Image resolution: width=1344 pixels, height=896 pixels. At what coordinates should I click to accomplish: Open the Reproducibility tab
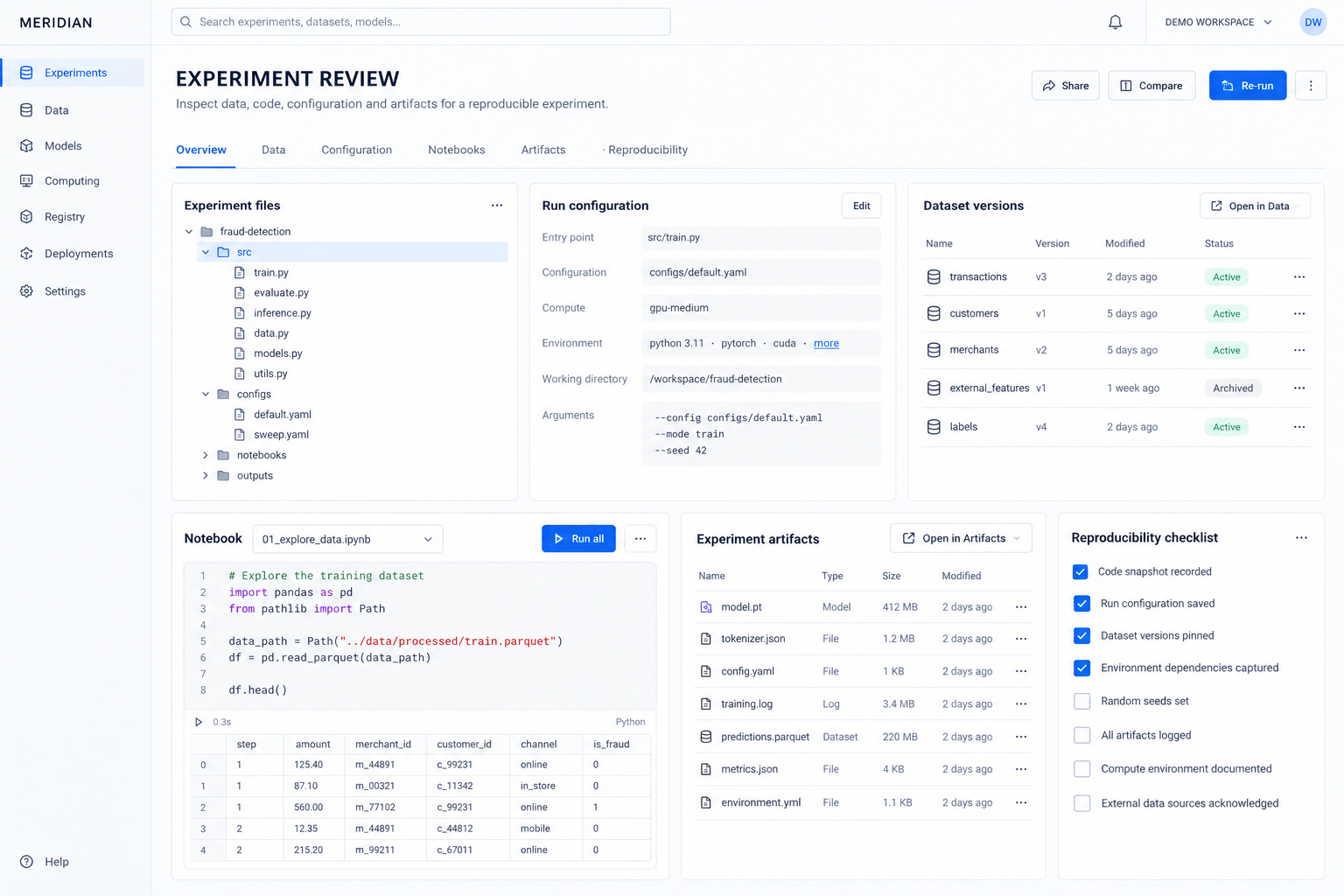[x=647, y=150]
